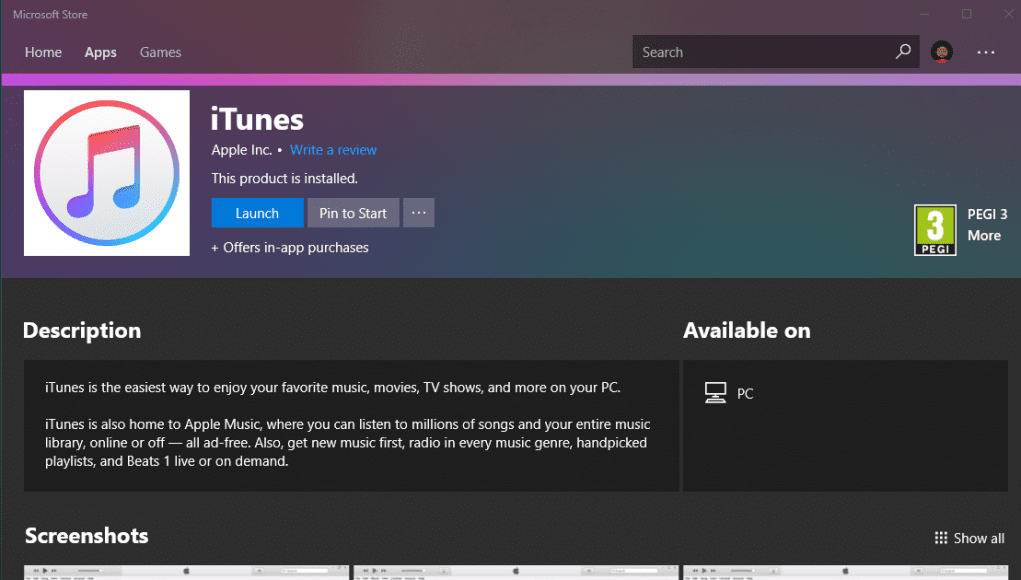The image size is (1021, 580).
Task: Open the user account avatar
Action: click(942, 52)
